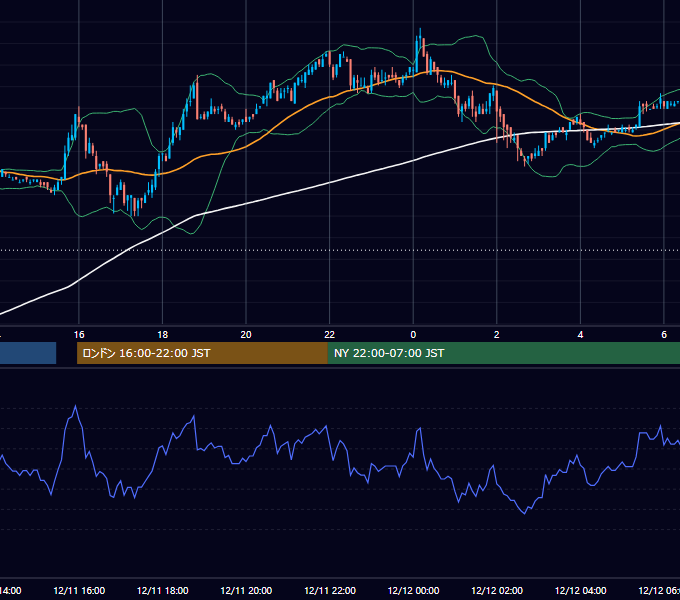Click the 0 hour axis label
The width and height of the screenshot is (680, 600).
click(413, 335)
